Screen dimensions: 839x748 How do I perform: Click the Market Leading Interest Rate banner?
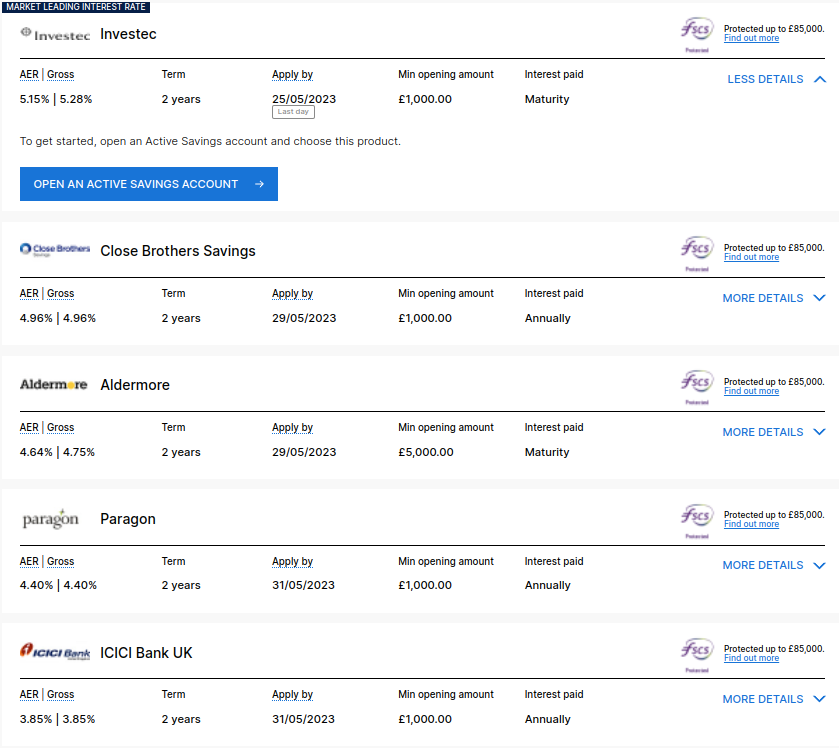click(x=76, y=6)
